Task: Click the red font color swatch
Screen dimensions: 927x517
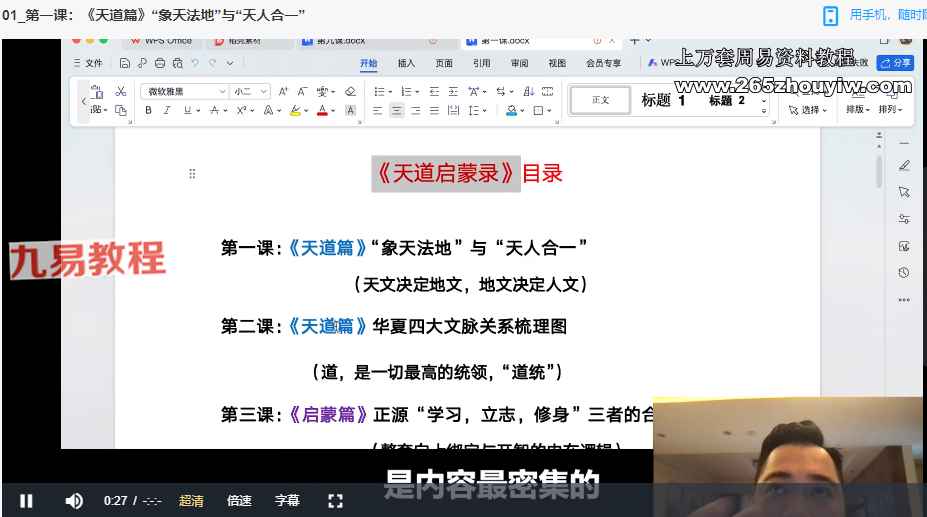Action: pyautogui.click(x=323, y=111)
